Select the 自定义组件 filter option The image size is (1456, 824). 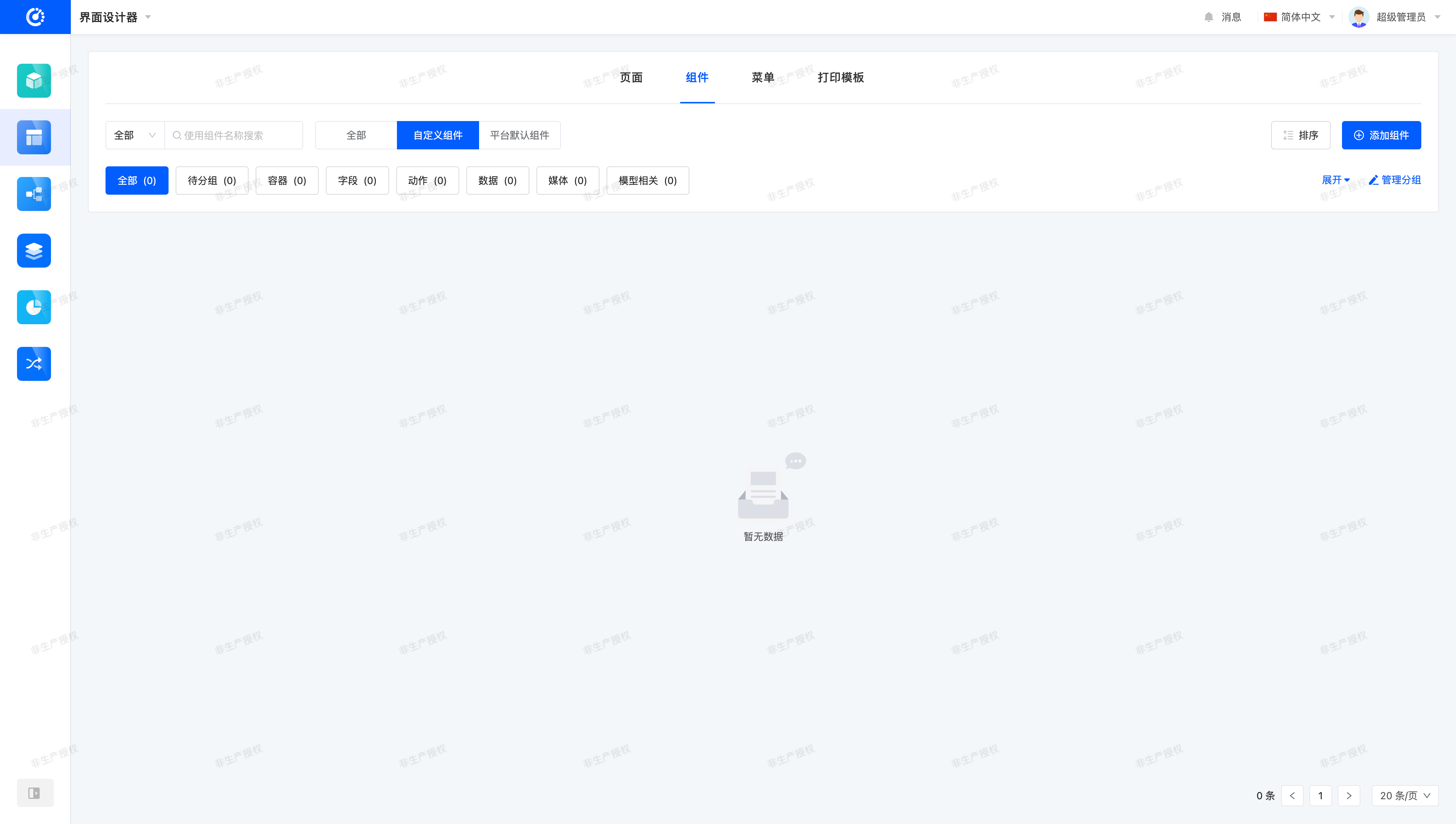tap(438, 135)
